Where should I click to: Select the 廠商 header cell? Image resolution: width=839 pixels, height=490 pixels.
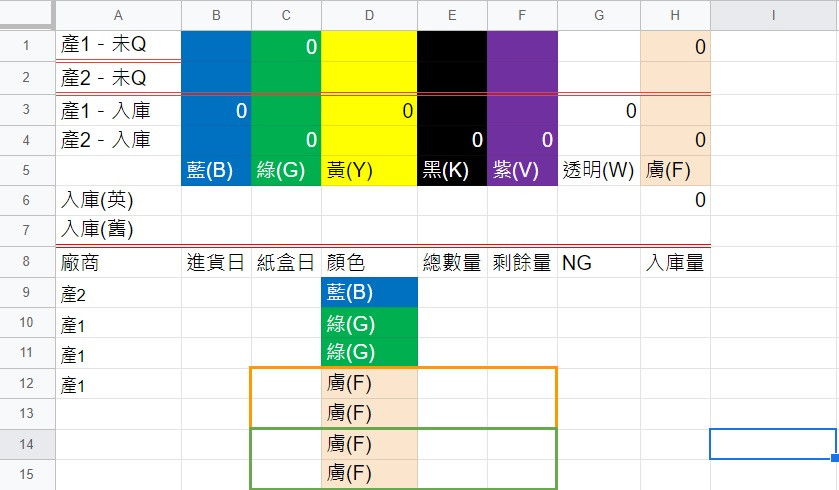point(118,263)
